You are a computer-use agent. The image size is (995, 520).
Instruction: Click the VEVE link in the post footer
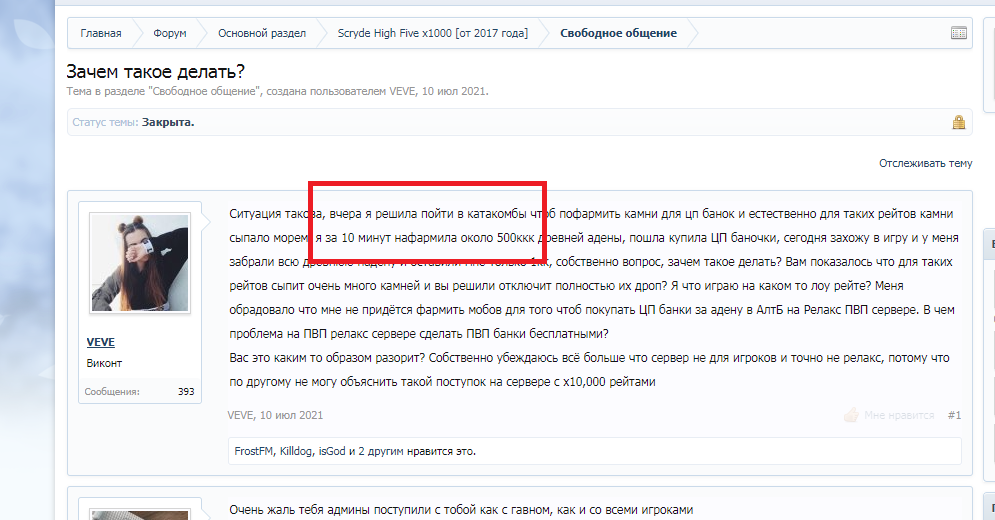240,415
